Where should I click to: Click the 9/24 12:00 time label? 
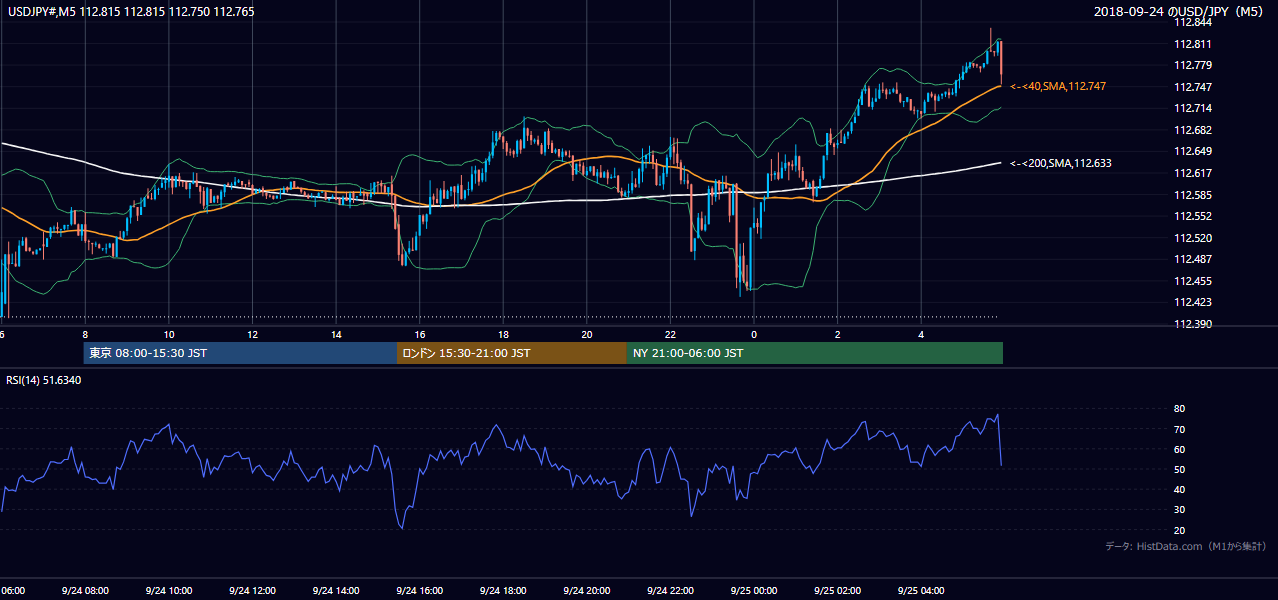click(x=252, y=590)
